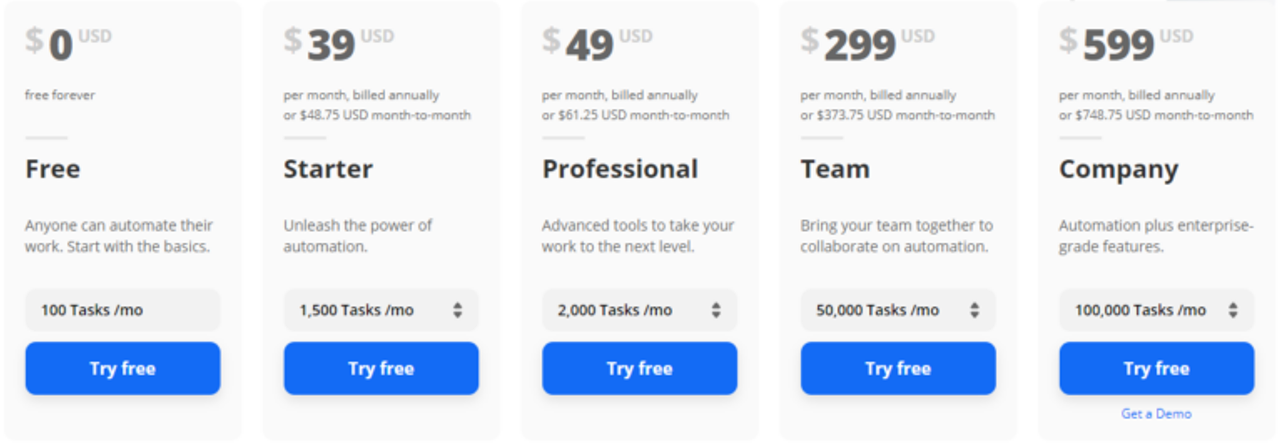Select the Starter plan title
The height and width of the screenshot is (444, 1278).
[328, 169]
